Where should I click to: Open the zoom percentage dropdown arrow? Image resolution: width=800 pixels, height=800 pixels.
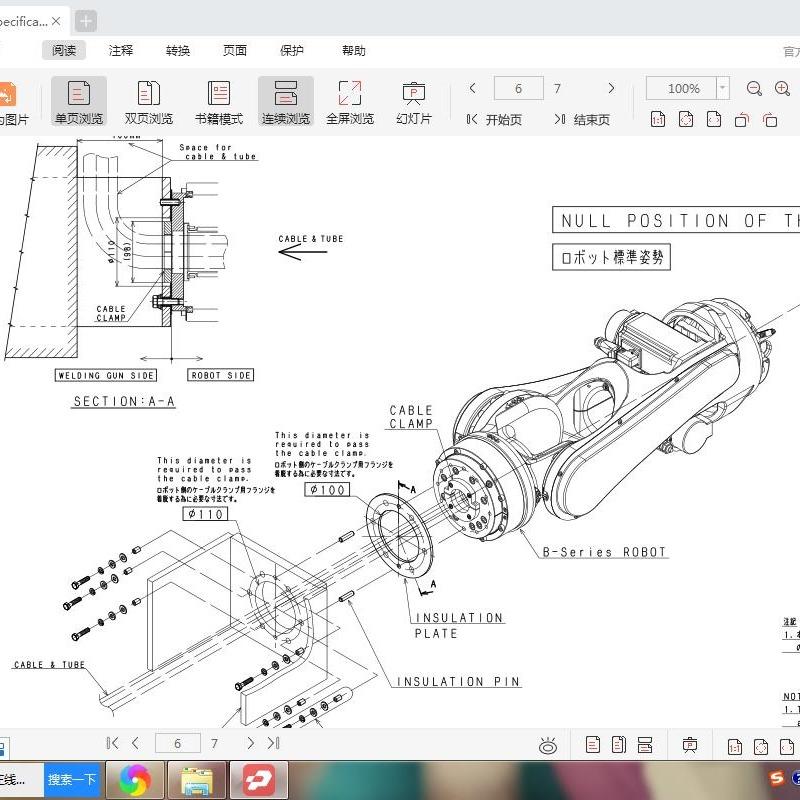[723, 88]
